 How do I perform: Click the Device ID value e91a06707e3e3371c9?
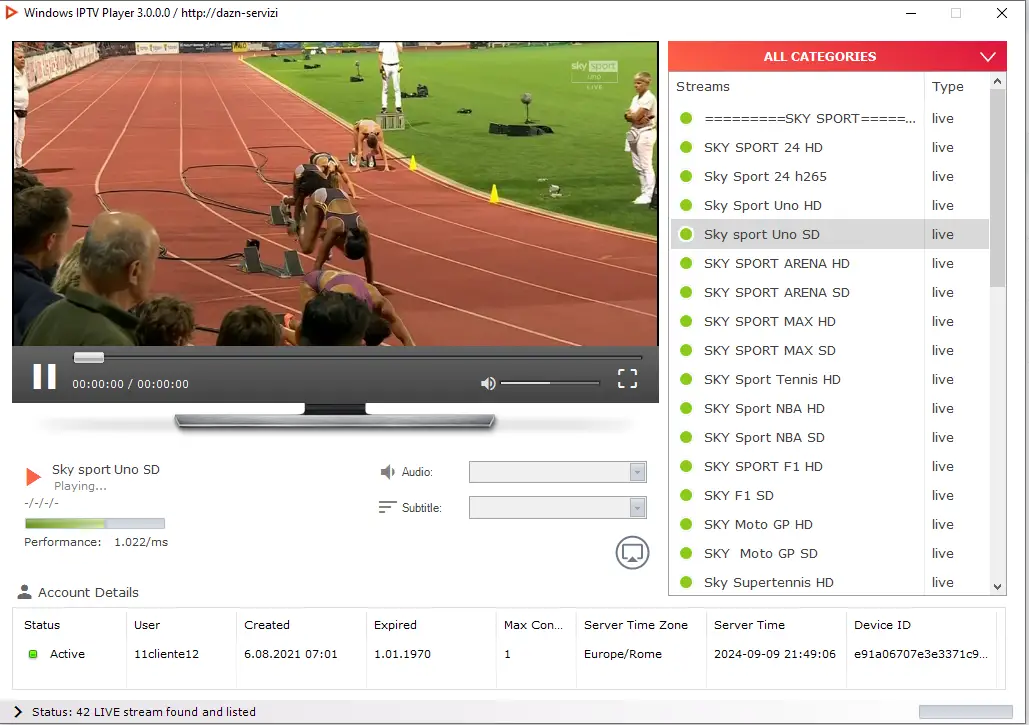[921, 654]
